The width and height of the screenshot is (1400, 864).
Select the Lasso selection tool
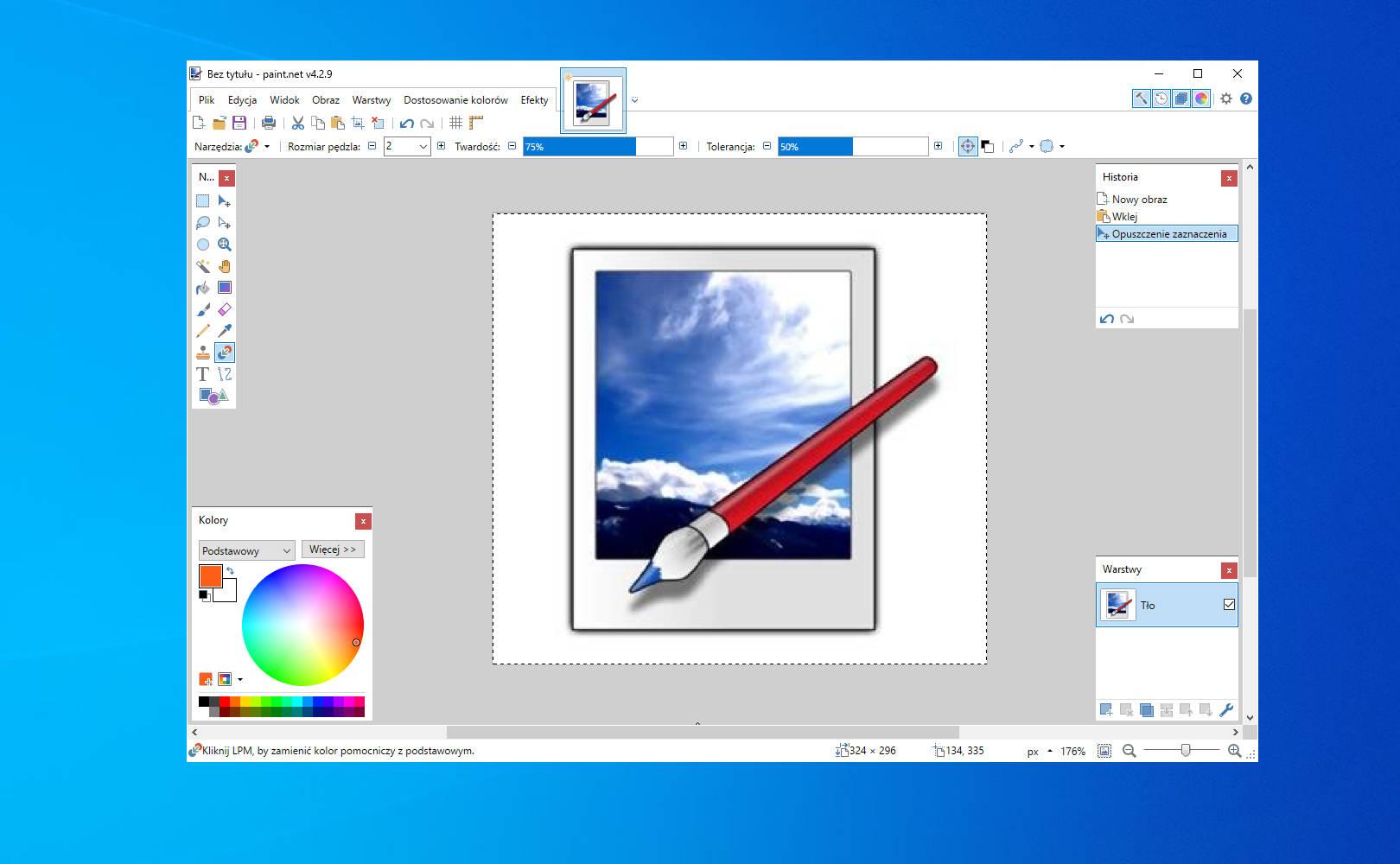(202, 222)
